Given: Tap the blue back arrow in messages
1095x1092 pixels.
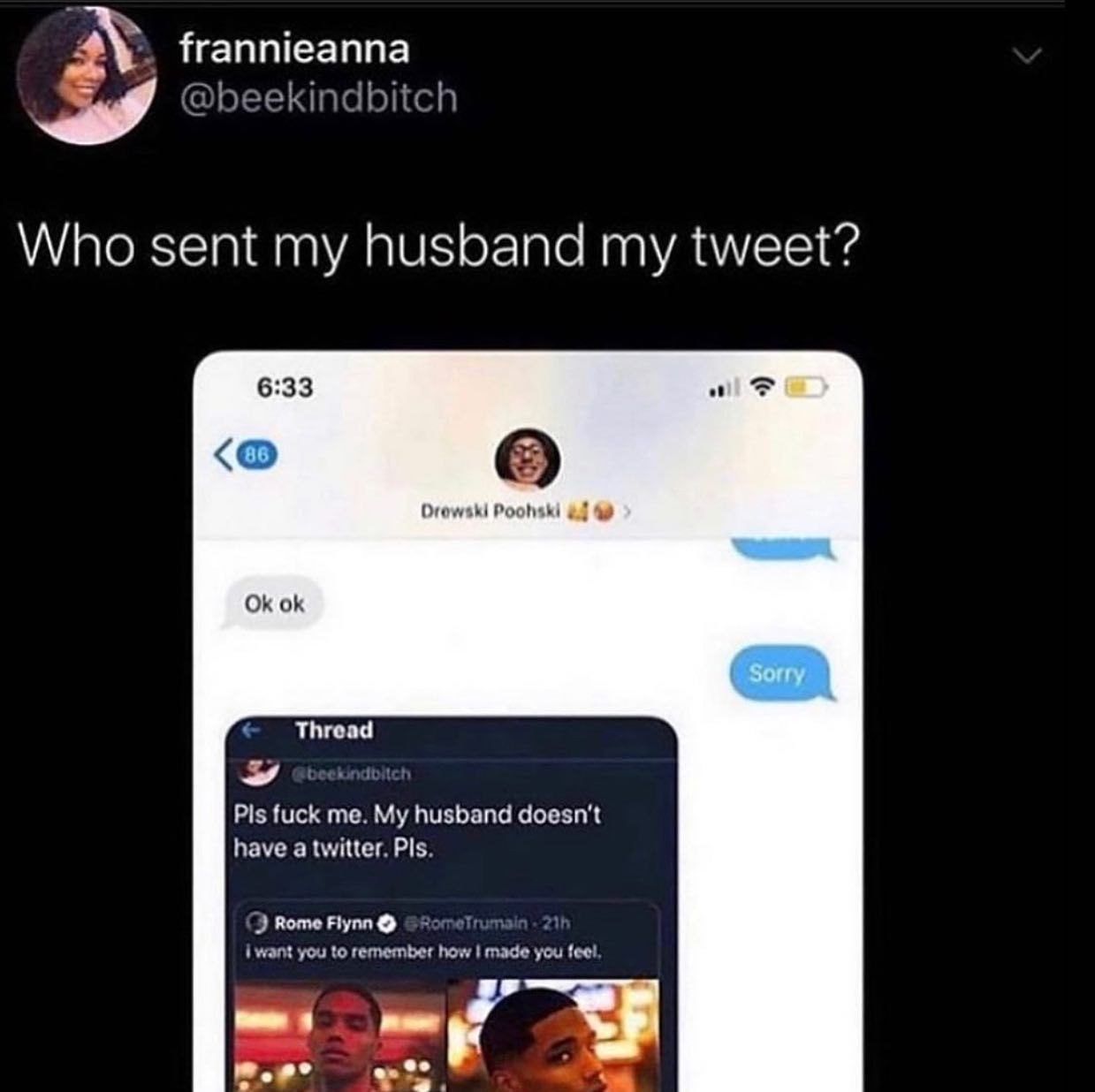Looking at the screenshot, I should (x=224, y=456).
